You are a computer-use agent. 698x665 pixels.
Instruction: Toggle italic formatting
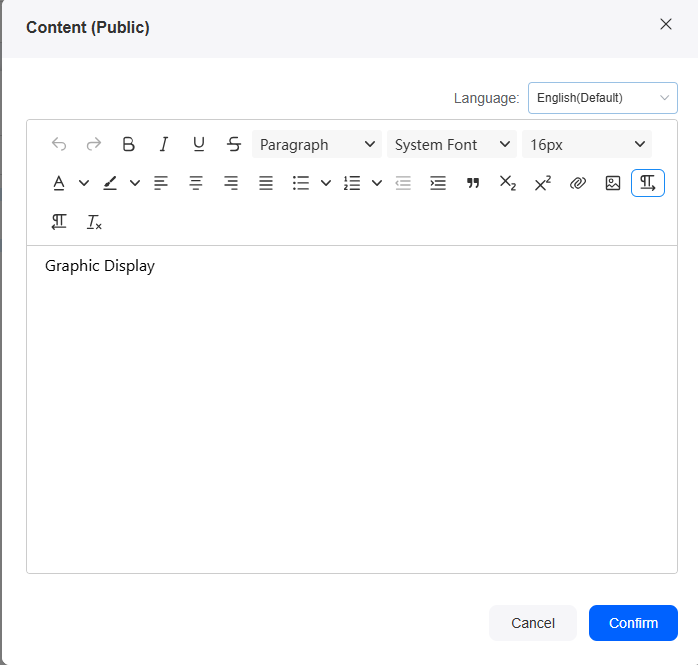(164, 144)
